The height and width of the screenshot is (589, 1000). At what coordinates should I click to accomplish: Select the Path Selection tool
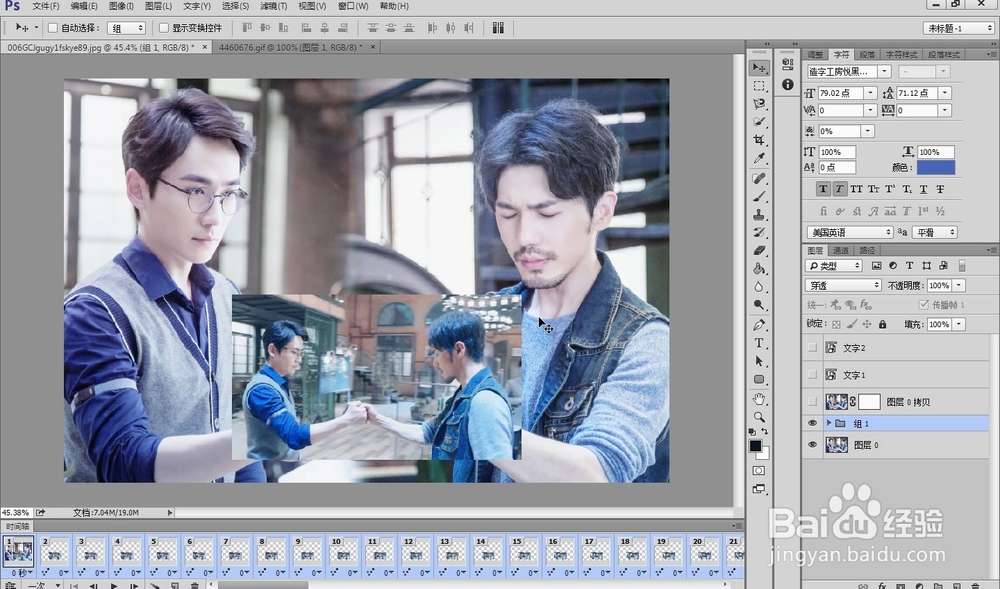tap(759, 361)
